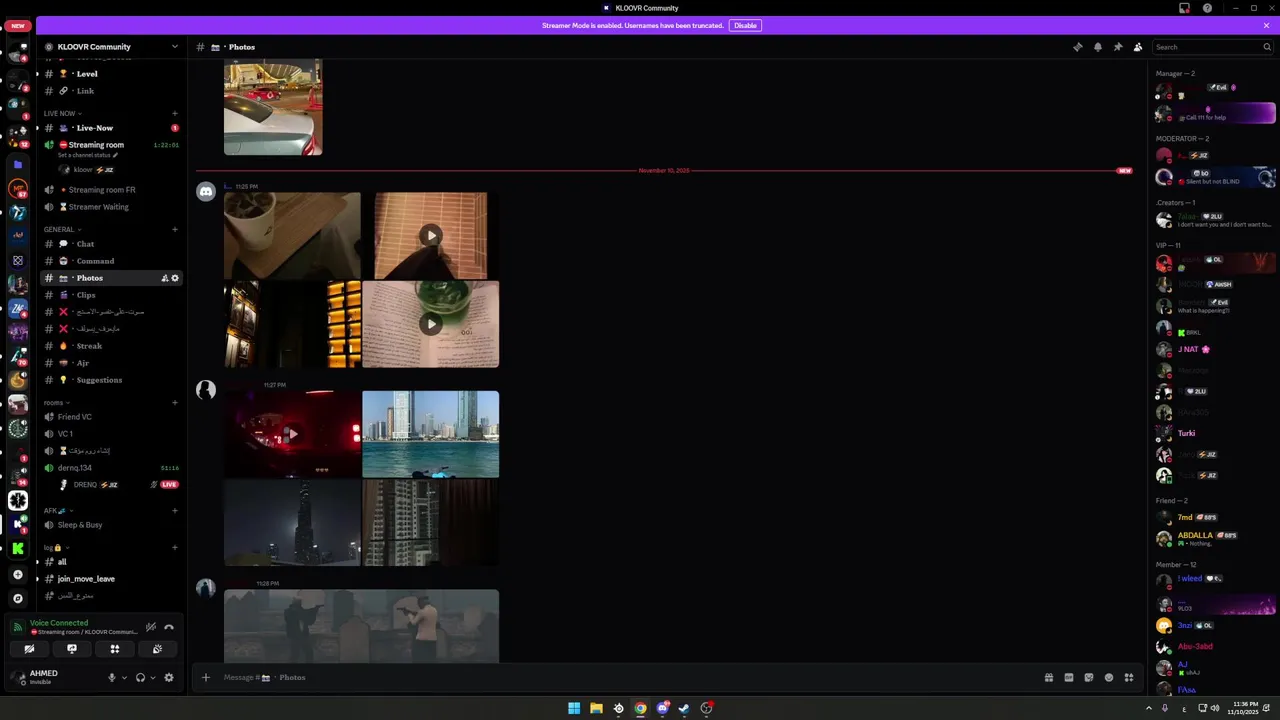Toggle the member list icon
The height and width of the screenshot is (720, 1280).
(1138, 47)
